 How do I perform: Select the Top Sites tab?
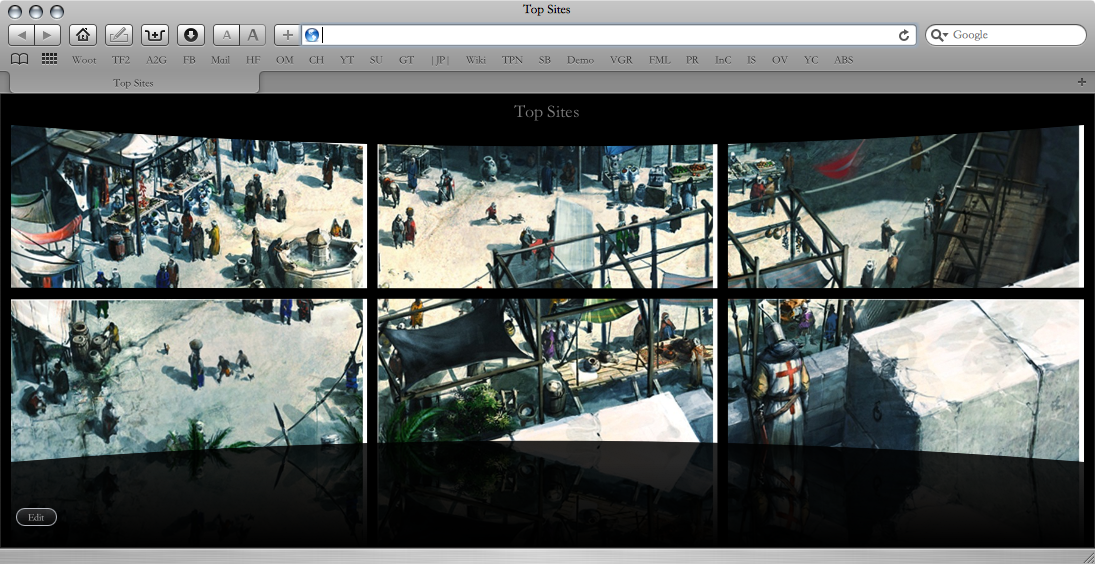(x=133, y=82)
